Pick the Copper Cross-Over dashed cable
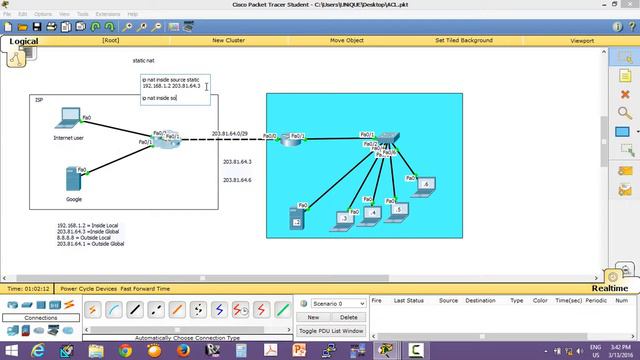 tap(156, 311)
